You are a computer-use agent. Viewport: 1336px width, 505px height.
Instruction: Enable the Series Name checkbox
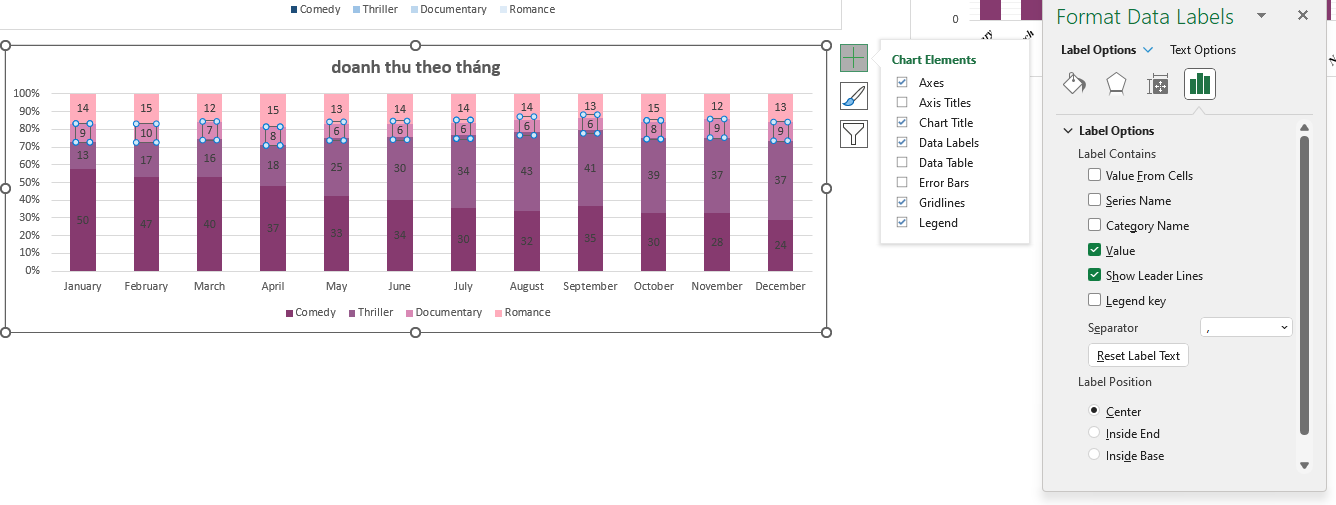[x=1095, y=201]
